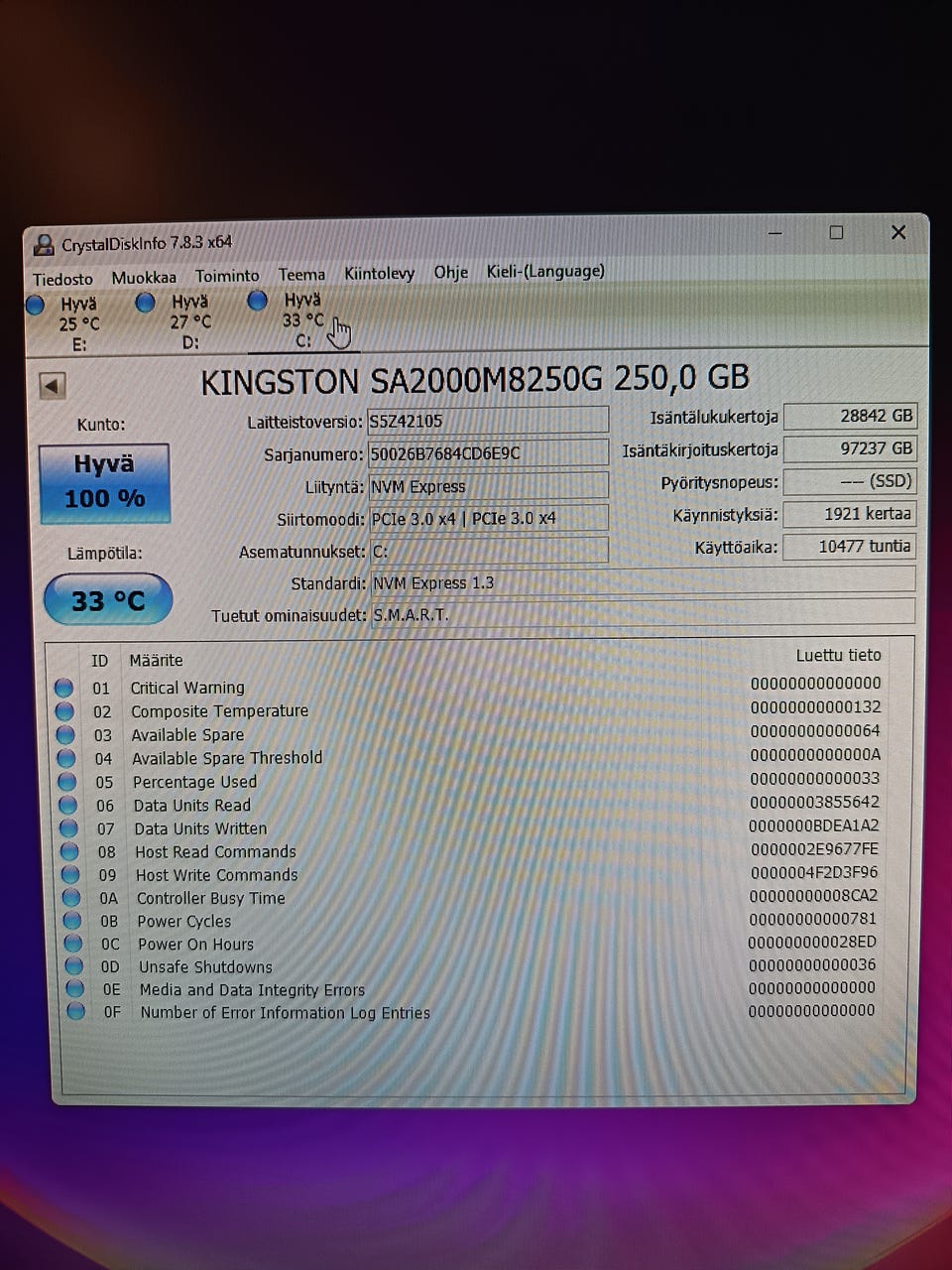Click the status dot for Available Spare Threshold

point(66,758)
